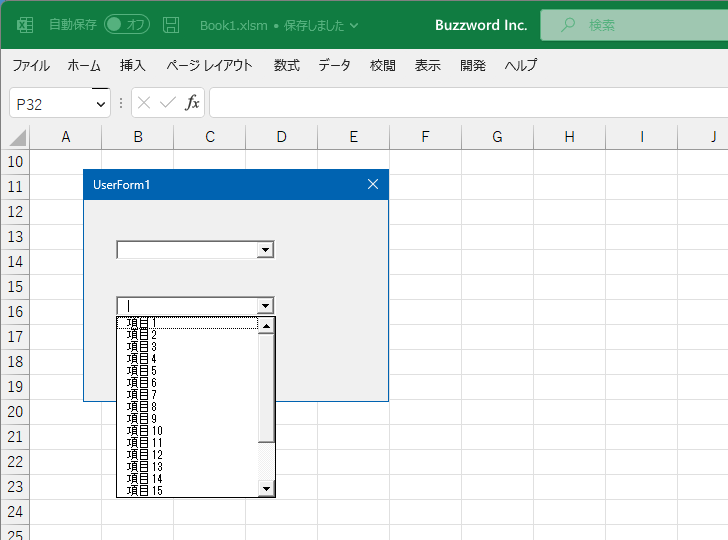Click the lower combo box text field
This screenshot has height=540, width=728.
point(188,306)
